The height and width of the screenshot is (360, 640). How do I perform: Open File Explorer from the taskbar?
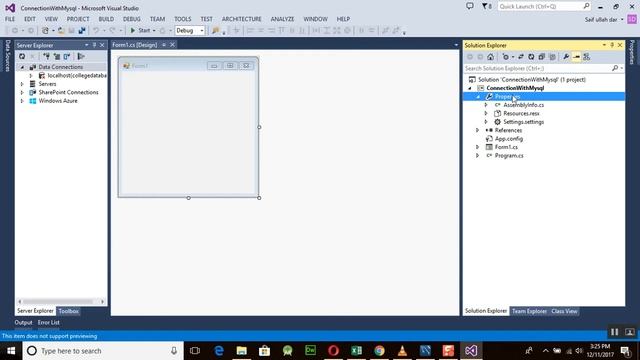[x=242, y=351]
